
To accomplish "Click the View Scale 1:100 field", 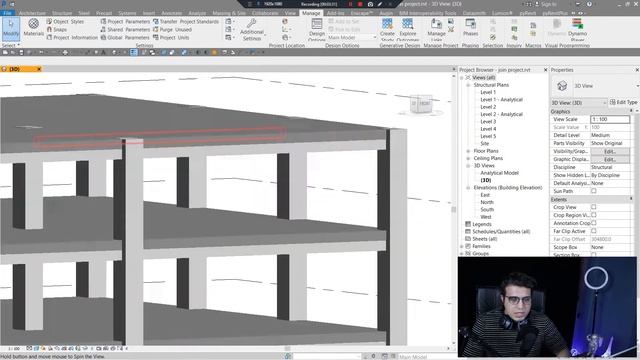I will 610,119.
